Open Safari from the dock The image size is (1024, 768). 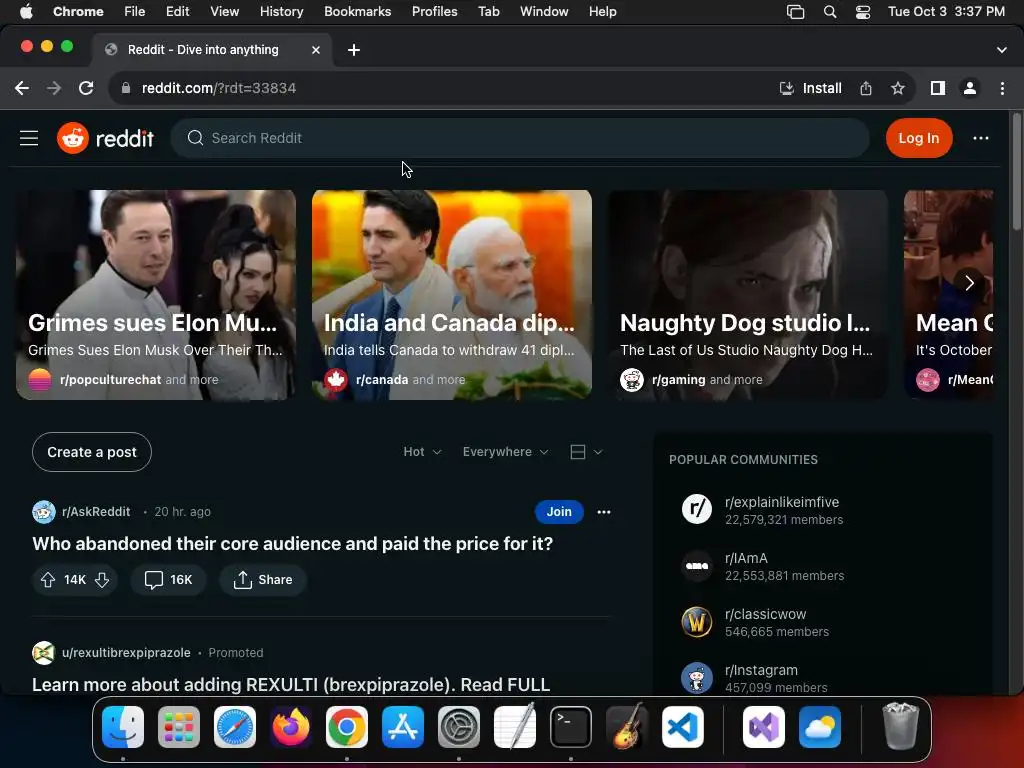tap(234, 727)
